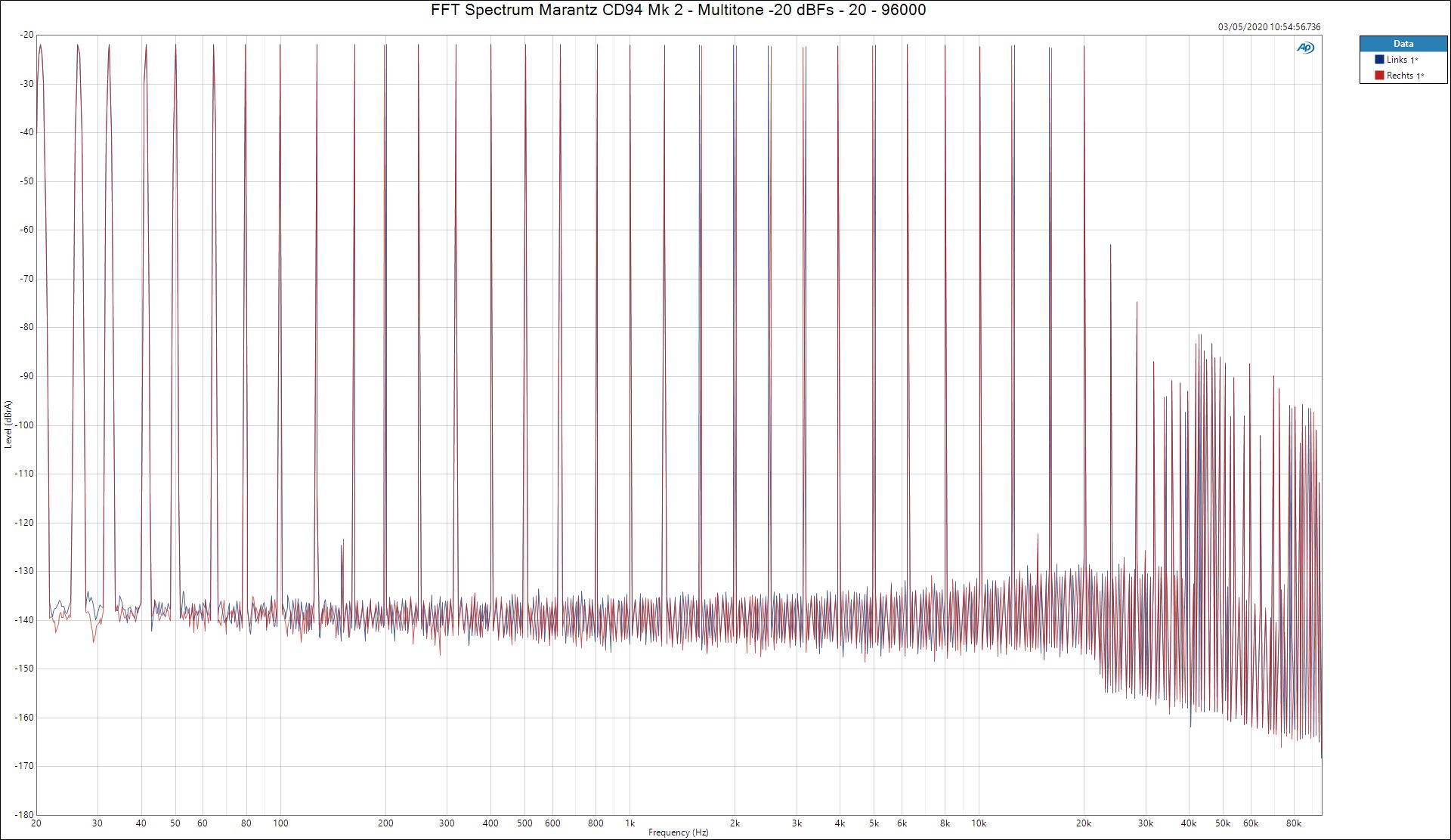Viewport: 1451px width, 840px height.
Task: Click the 500 tick on frequency axis
Action: [x=524, y=823]
